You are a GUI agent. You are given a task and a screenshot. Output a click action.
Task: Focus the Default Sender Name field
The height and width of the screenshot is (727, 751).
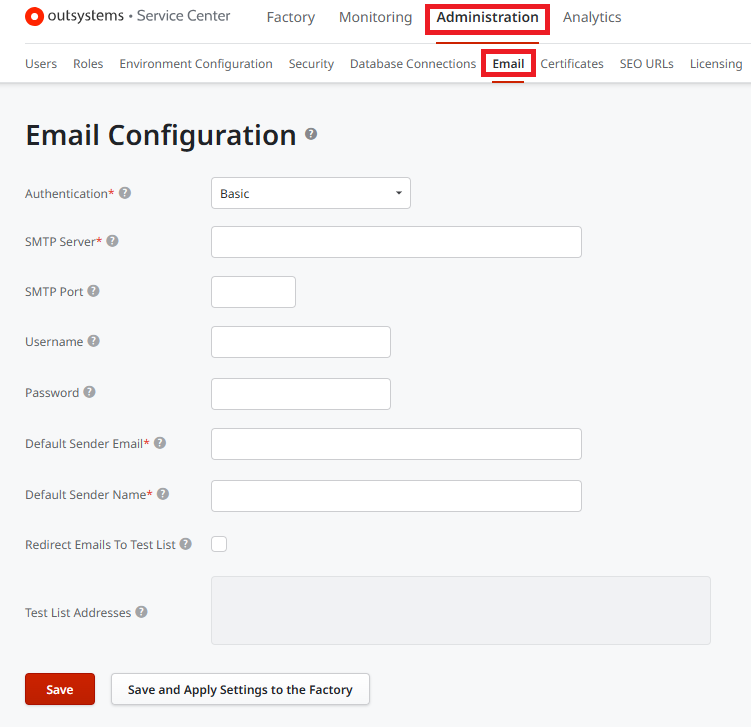tap(396, 495)
